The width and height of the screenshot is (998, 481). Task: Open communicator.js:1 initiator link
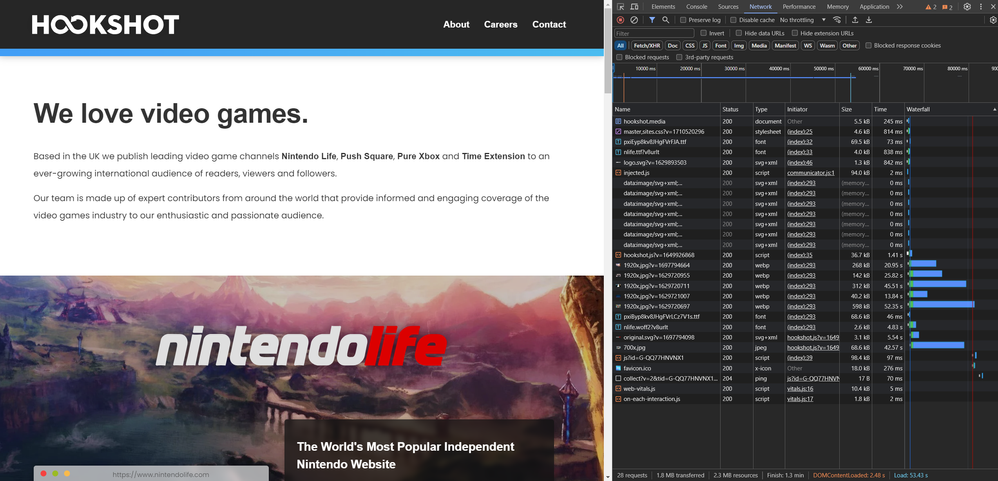[811, 172]
